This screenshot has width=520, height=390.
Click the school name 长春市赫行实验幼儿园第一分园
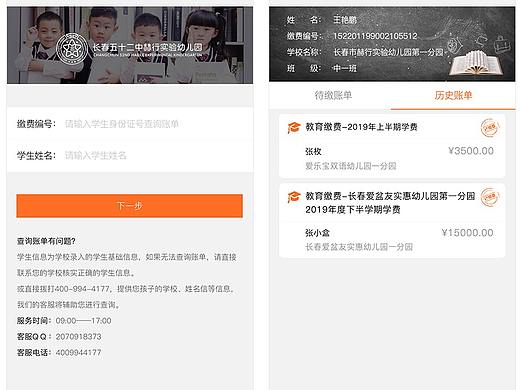pos(388,52)
